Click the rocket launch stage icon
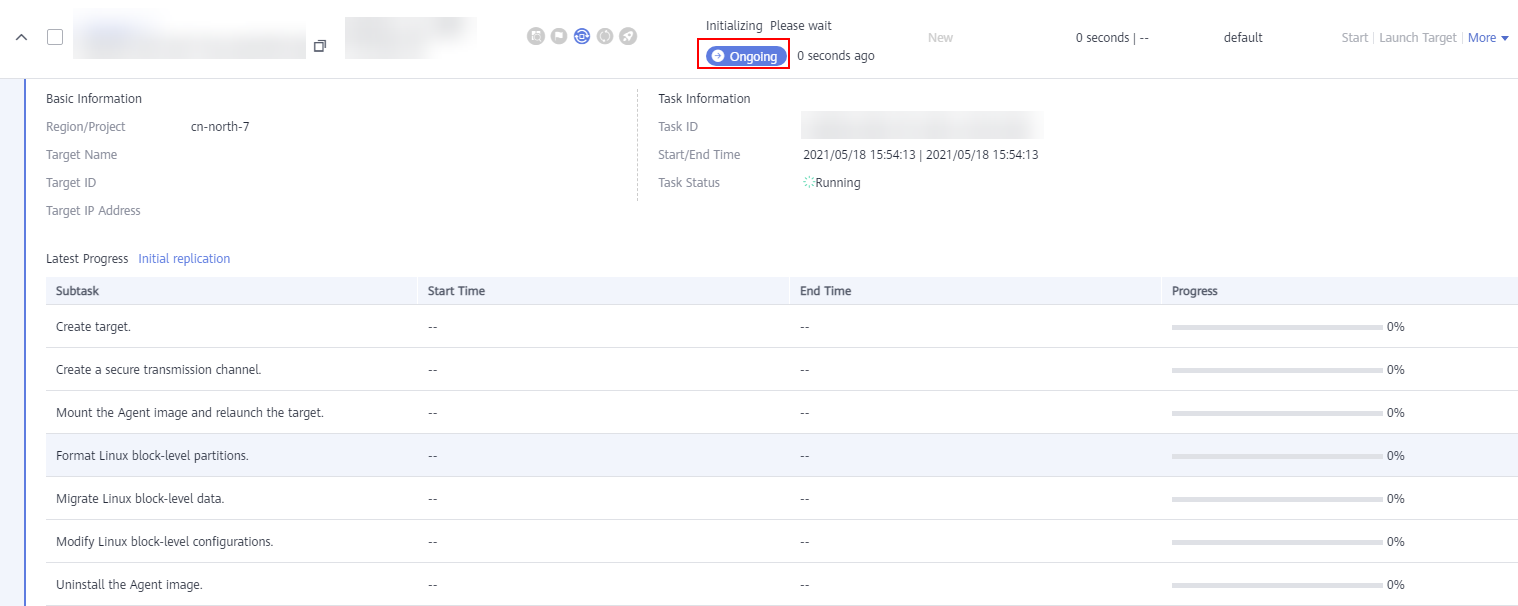 628,37
